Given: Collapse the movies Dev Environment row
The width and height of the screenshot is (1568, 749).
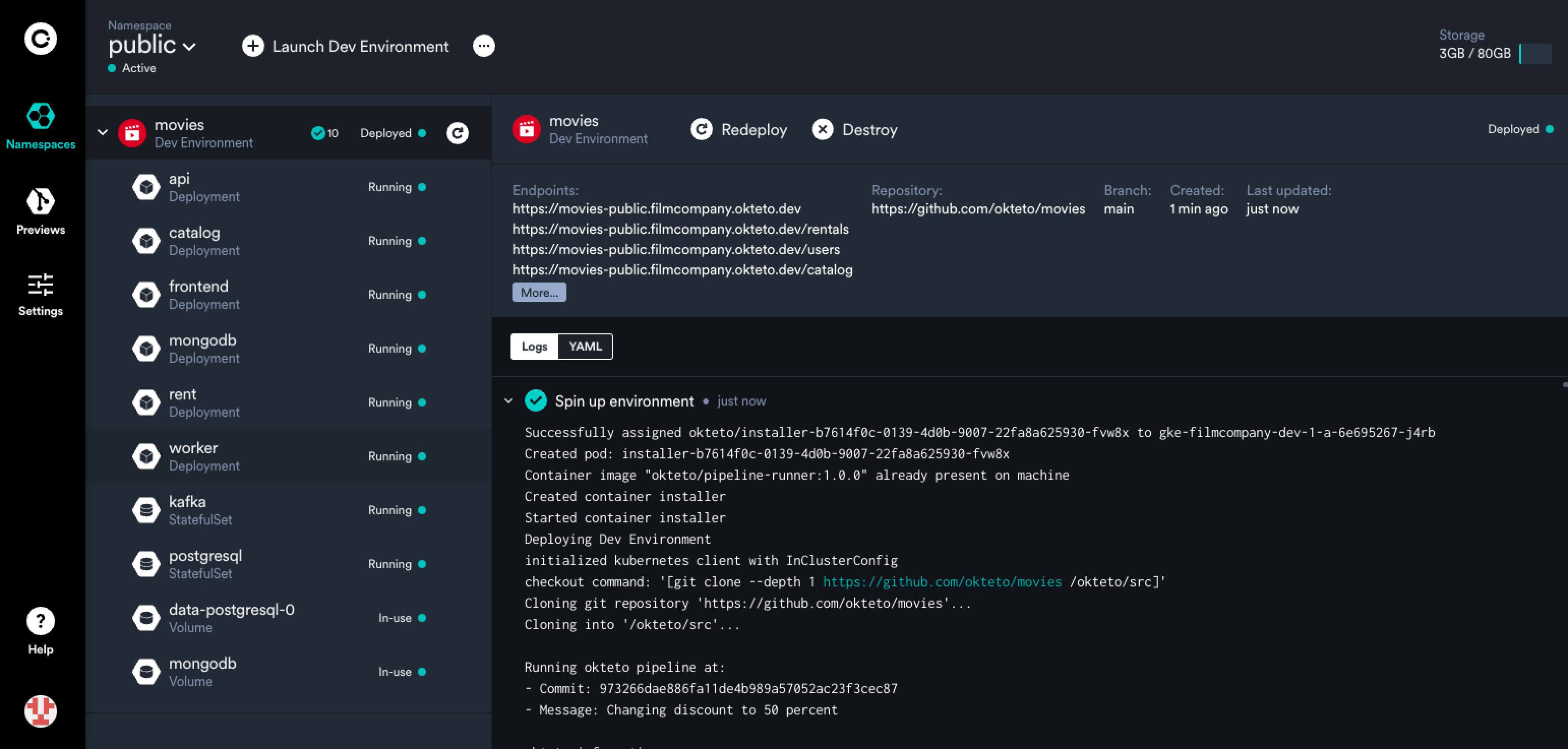Looking at the screenshot, I should pyautogui.click(x=103, y=132).
